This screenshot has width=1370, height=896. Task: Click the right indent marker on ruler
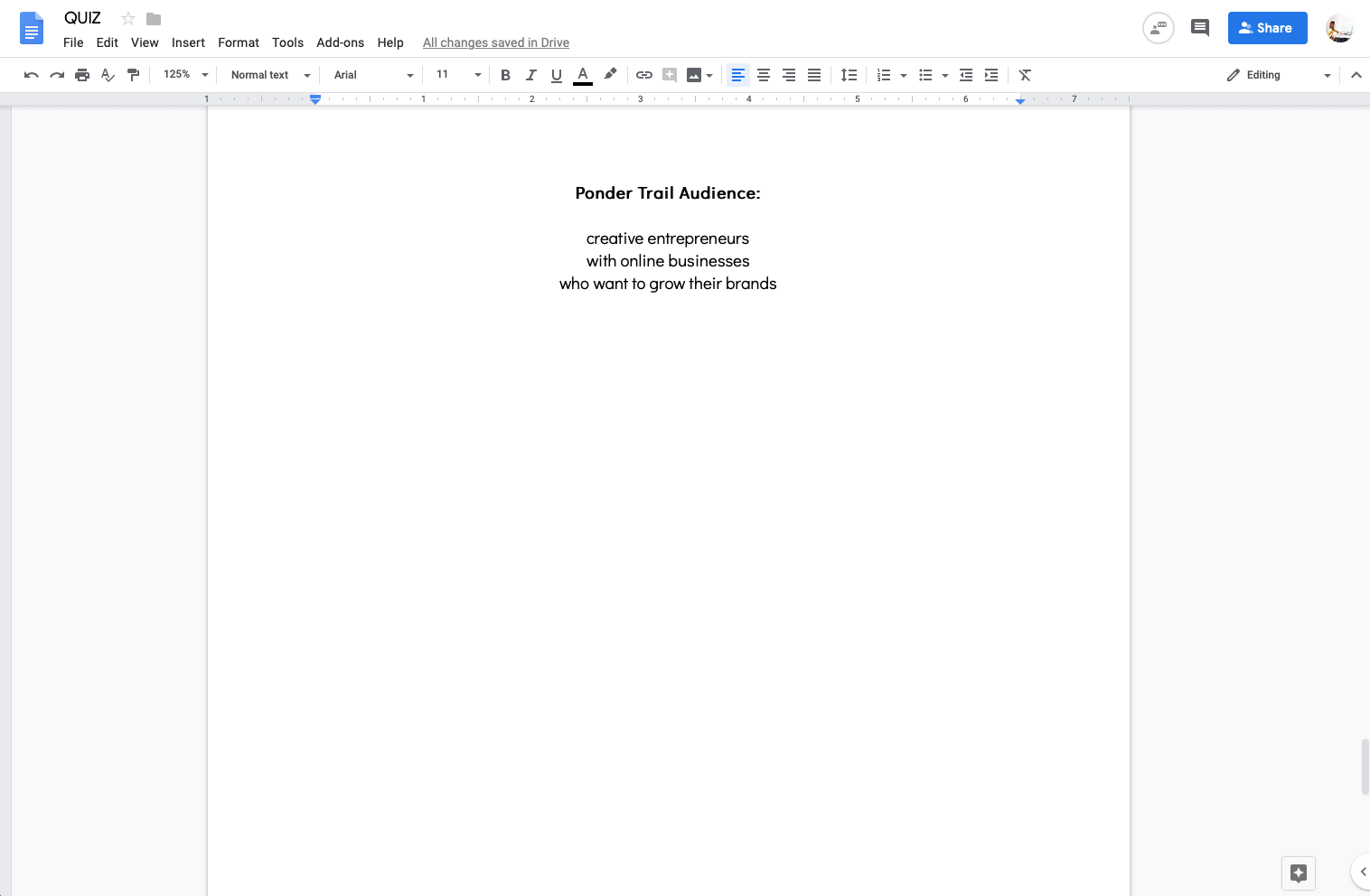pyautogui.click(x=1020, y=101)
